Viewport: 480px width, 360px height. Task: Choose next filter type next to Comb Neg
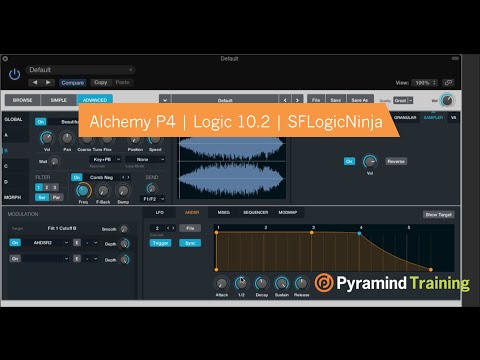(x=128, y=177)
